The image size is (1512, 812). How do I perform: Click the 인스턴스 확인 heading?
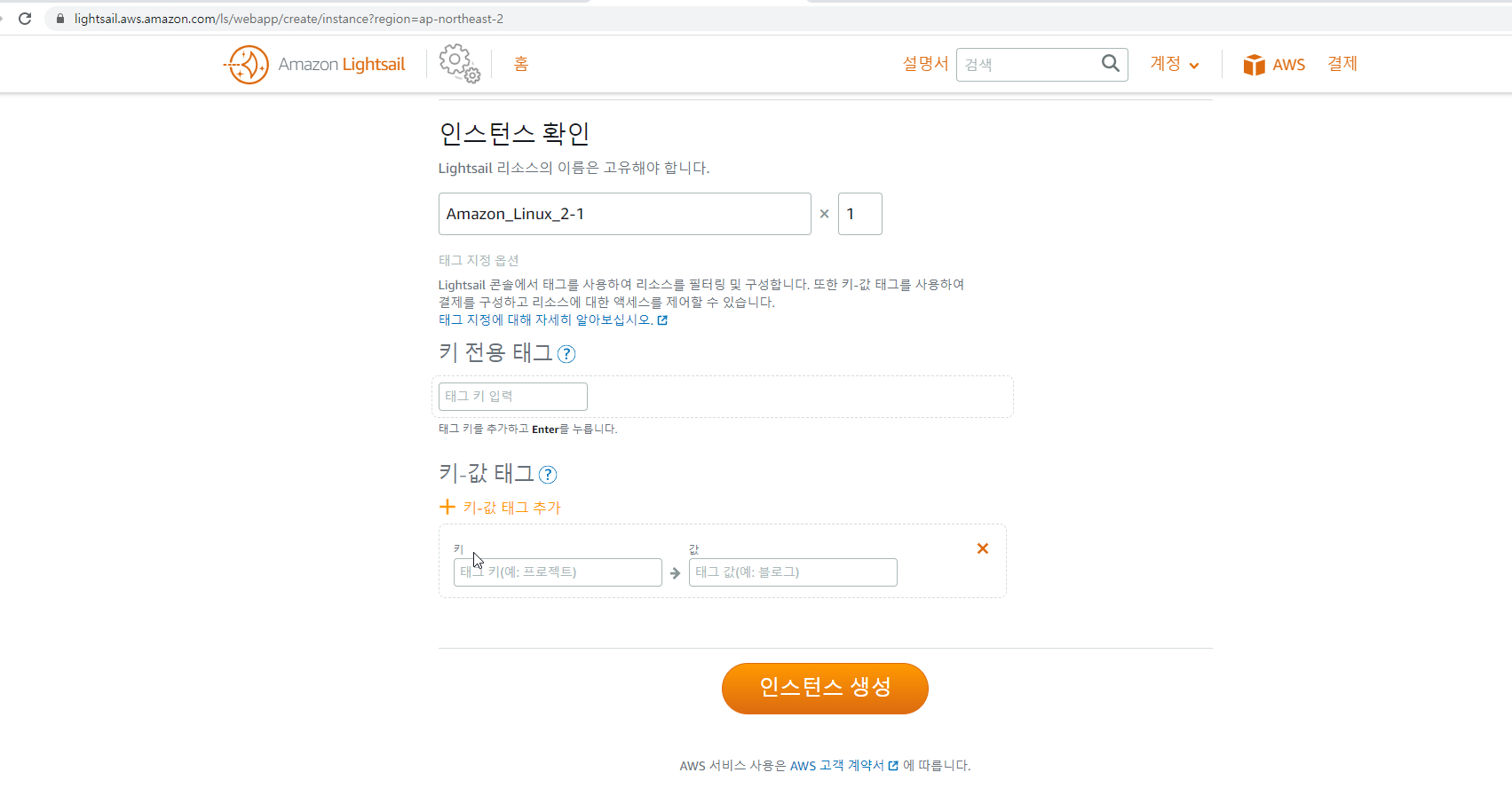514,133
